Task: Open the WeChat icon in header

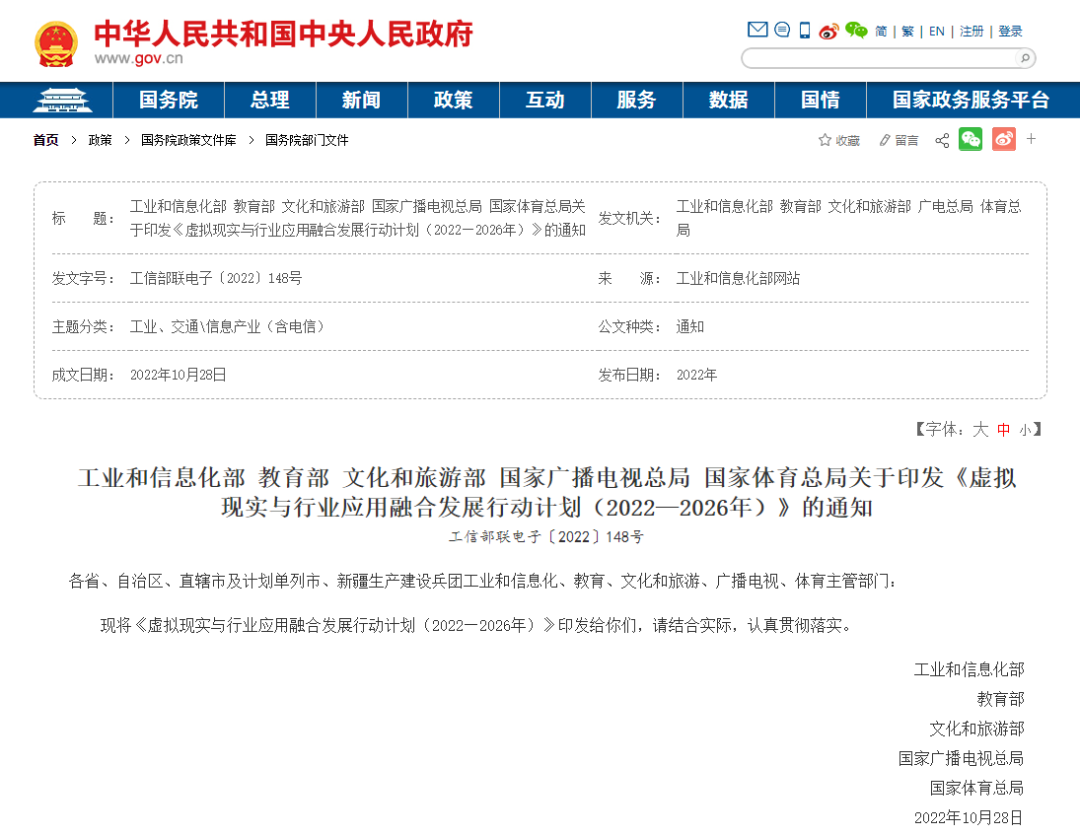Action: (x=856, y=30)
